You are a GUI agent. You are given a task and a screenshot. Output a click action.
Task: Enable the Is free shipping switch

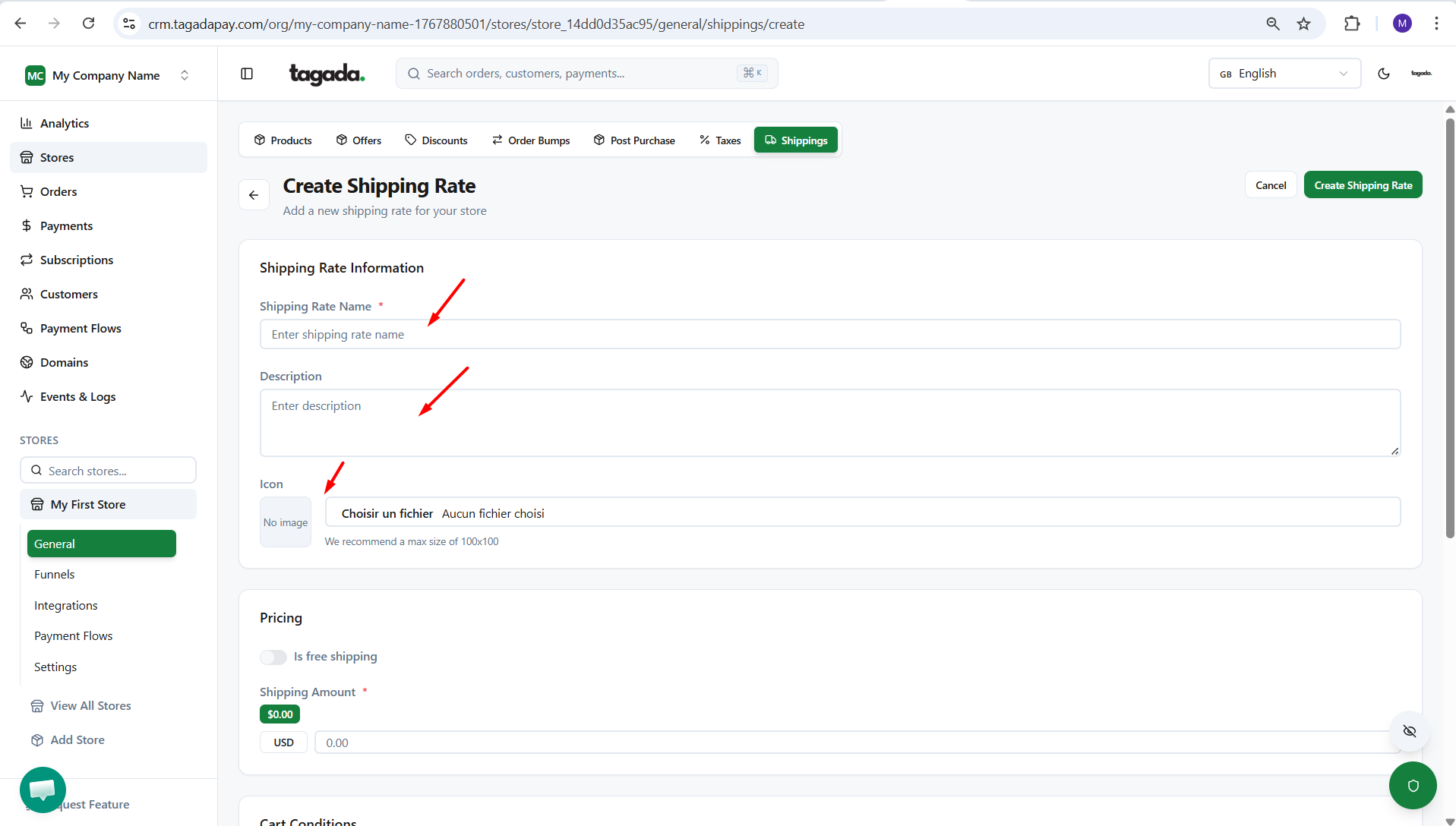click(x=273, y=657)
